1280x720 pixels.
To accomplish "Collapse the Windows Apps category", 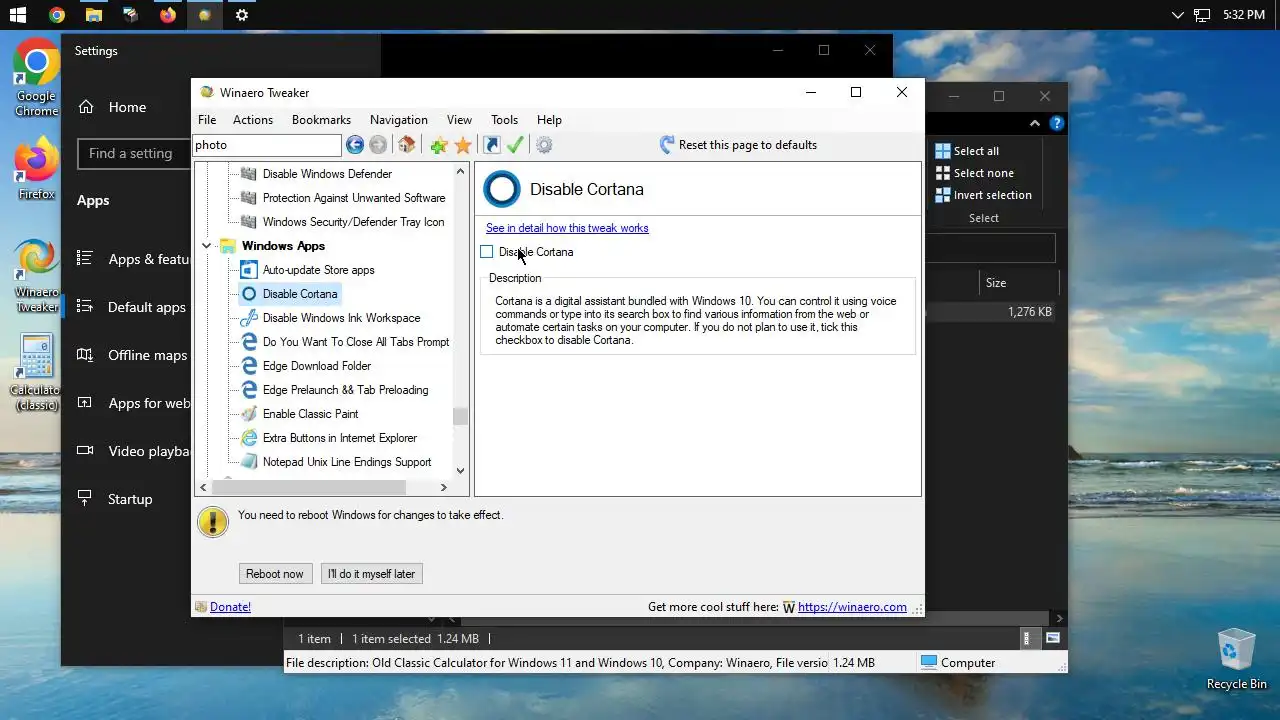I will pyautogui.click(x=207, y=246).
